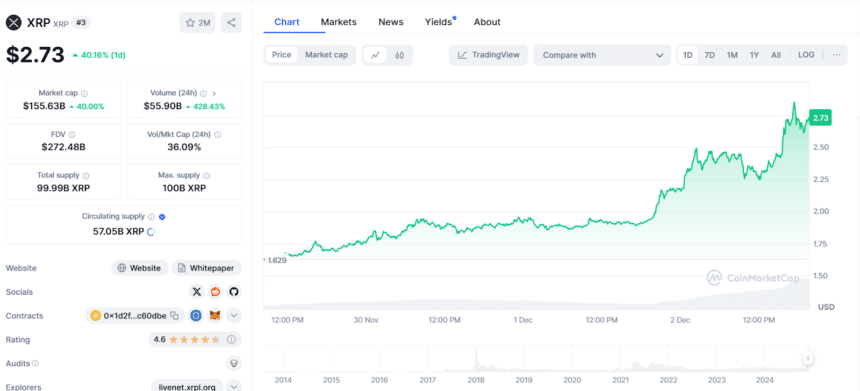Click the contract address 0x1d2f...c60dbe chip

coord(135,316)
